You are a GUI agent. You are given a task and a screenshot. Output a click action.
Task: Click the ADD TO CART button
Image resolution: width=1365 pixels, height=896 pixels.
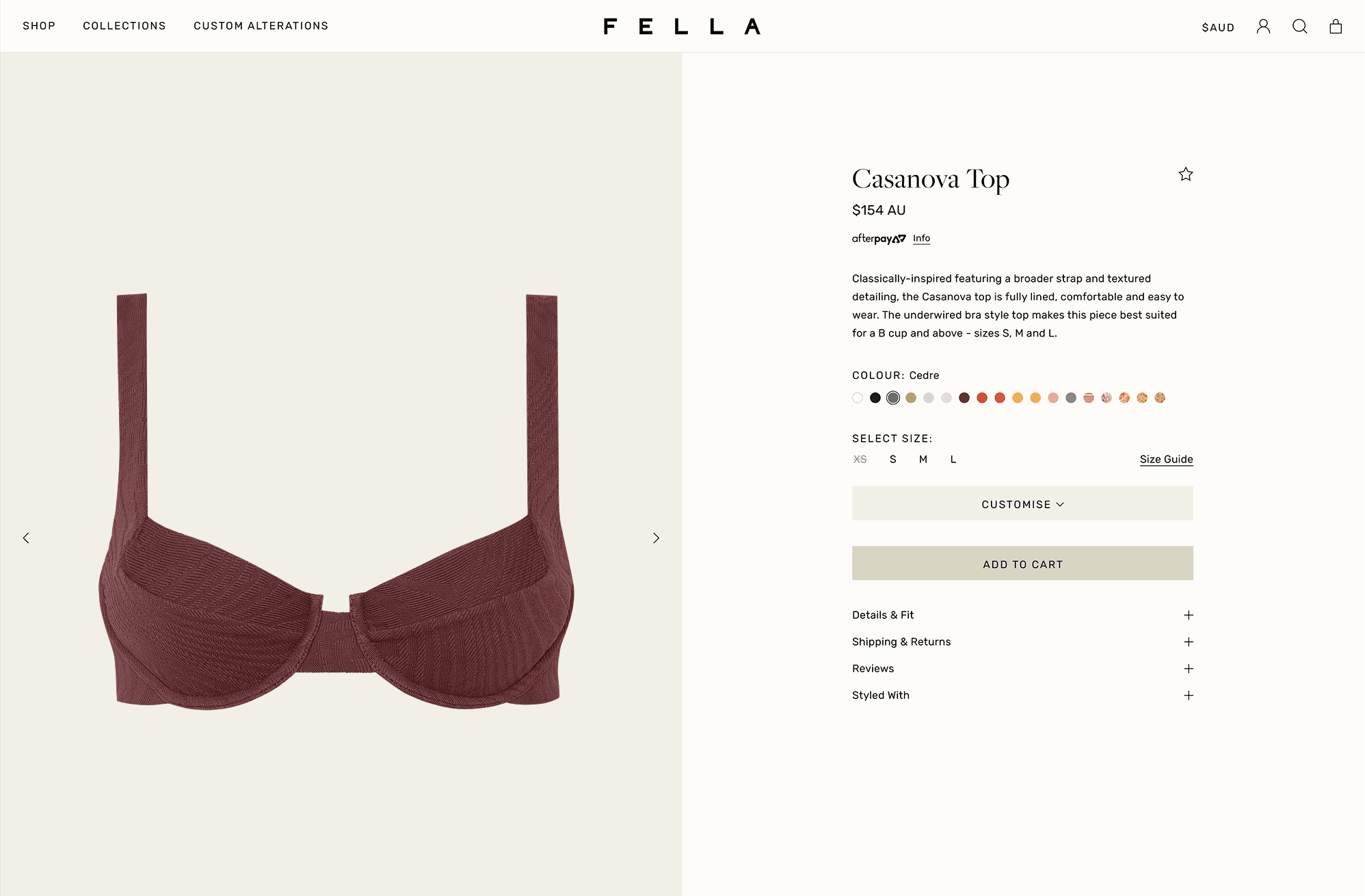(x=1022, y=564)
